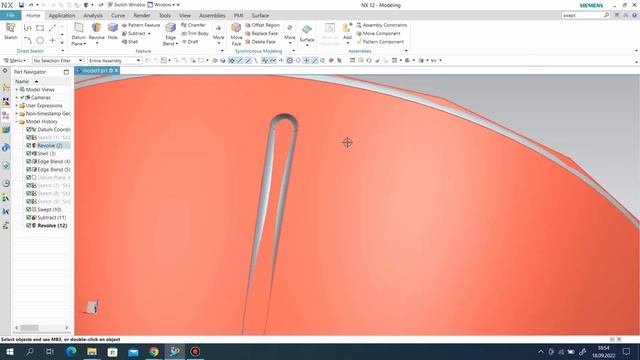Open the History clock sidebar tab
Viewport: 640px width, 360px height.
pyautogui.click(x=6, y=183)
